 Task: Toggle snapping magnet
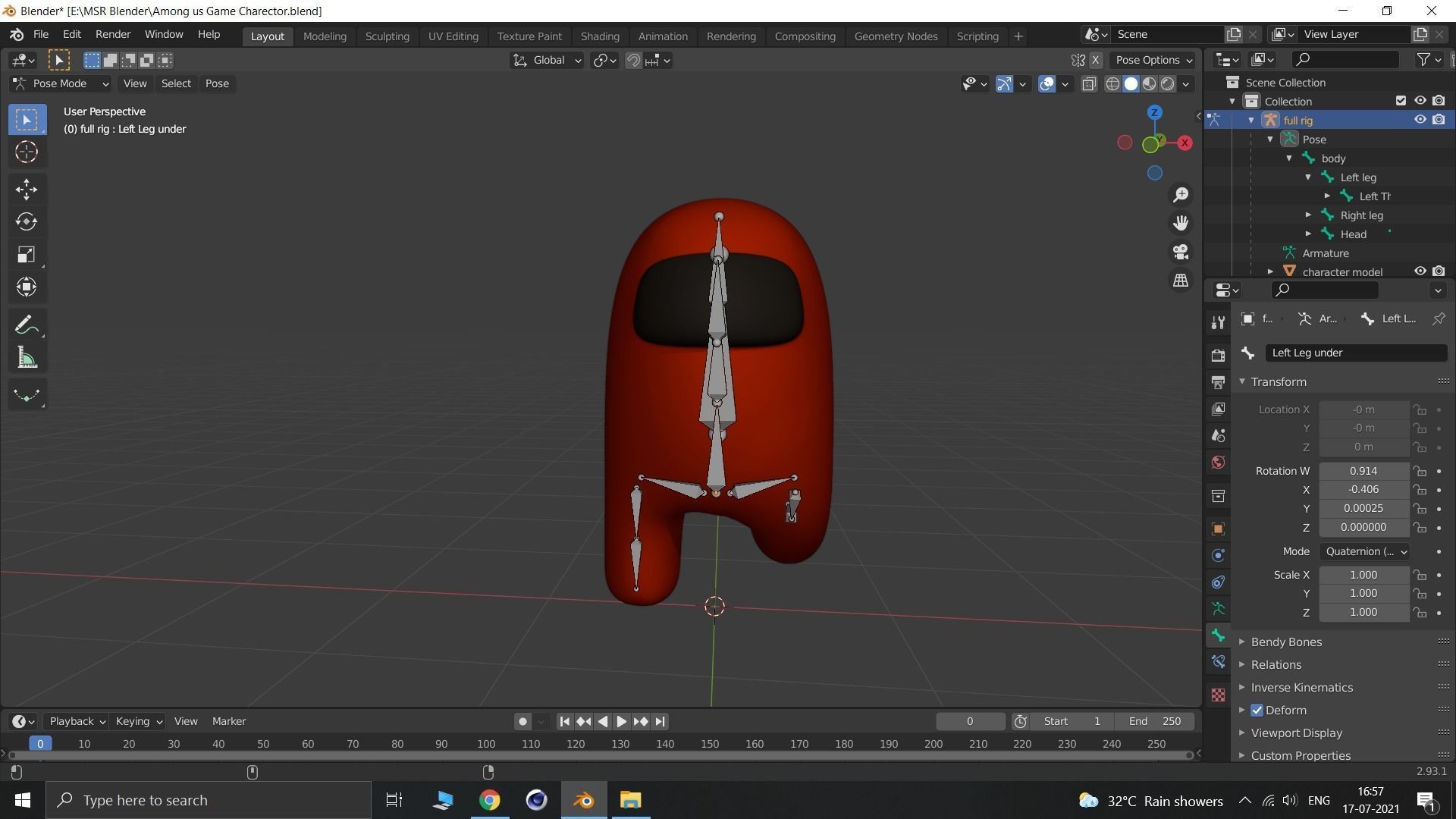(x=633, y=60)
